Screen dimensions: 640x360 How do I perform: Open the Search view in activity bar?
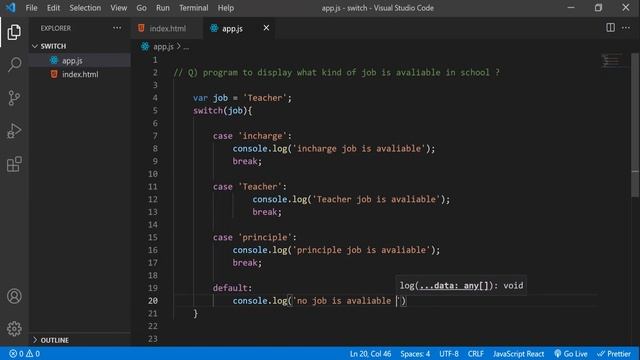[x=14, y=64]
